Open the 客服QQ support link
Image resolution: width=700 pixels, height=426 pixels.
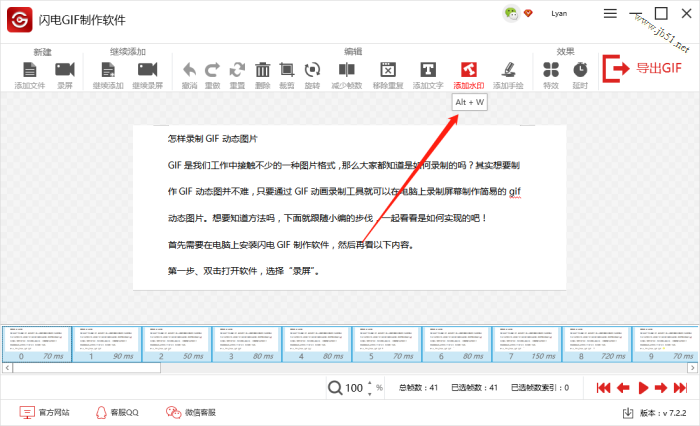[117, 413]
